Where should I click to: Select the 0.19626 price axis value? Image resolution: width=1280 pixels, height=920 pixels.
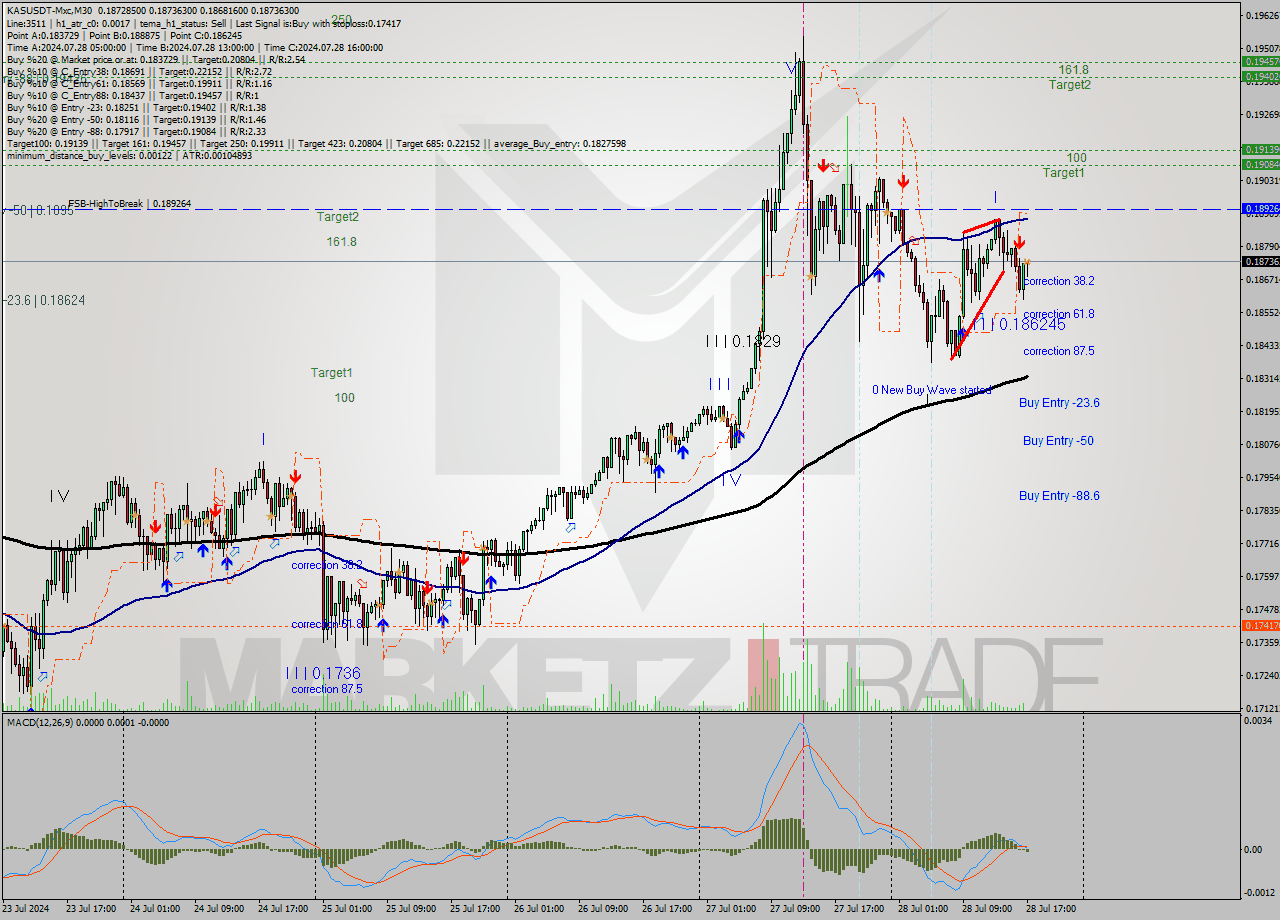tap(1262, 16)
